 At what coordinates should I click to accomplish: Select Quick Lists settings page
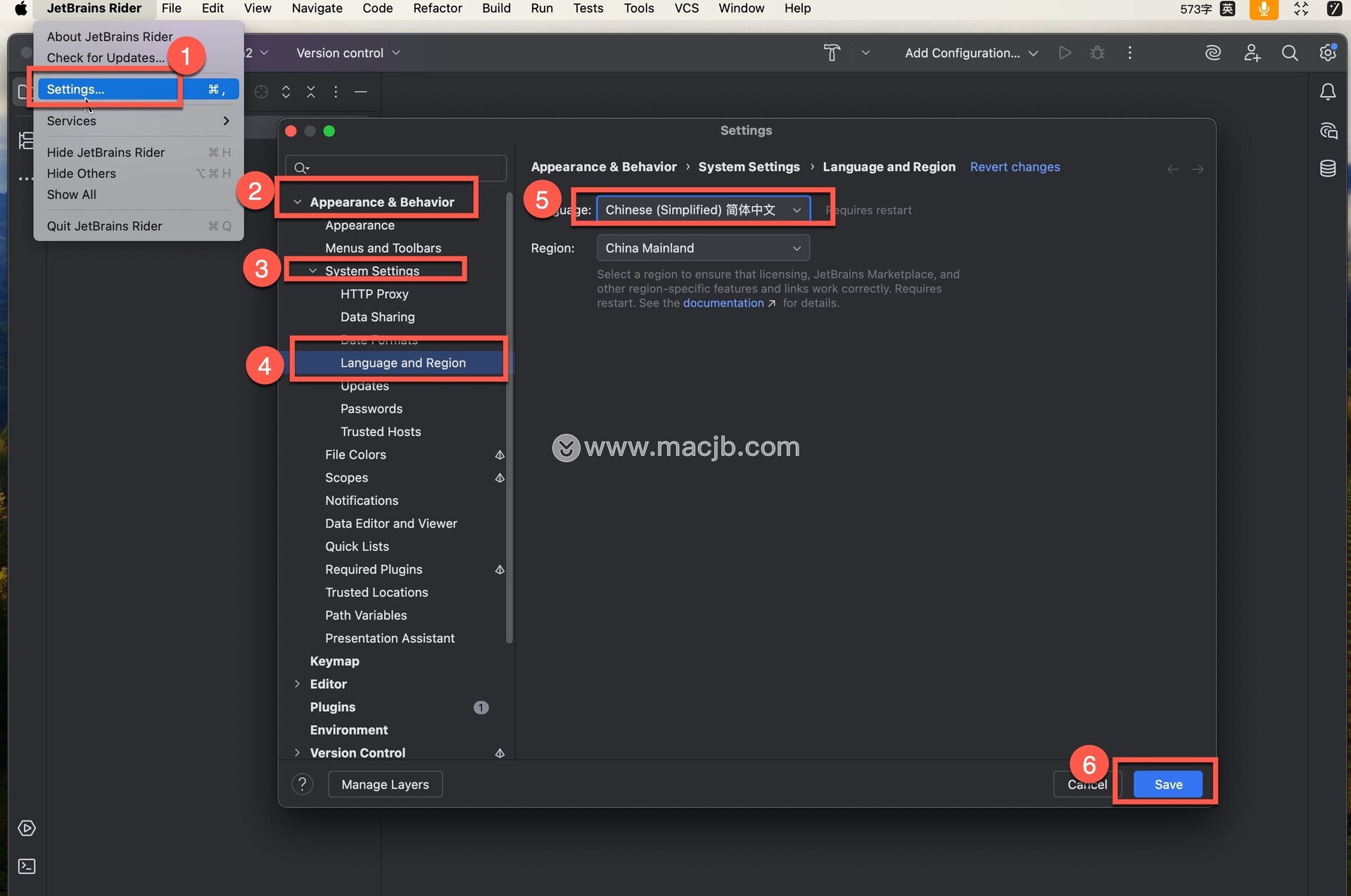tap(357, 546)
